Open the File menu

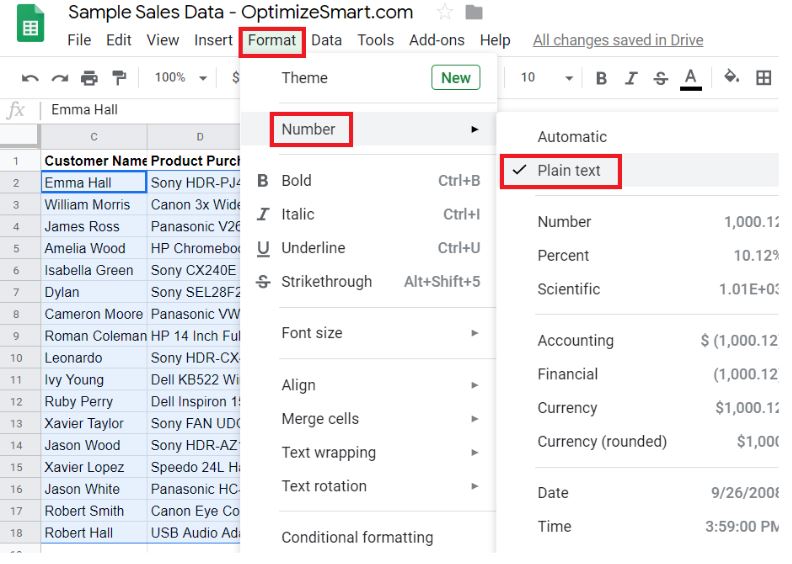pos(79,40)
